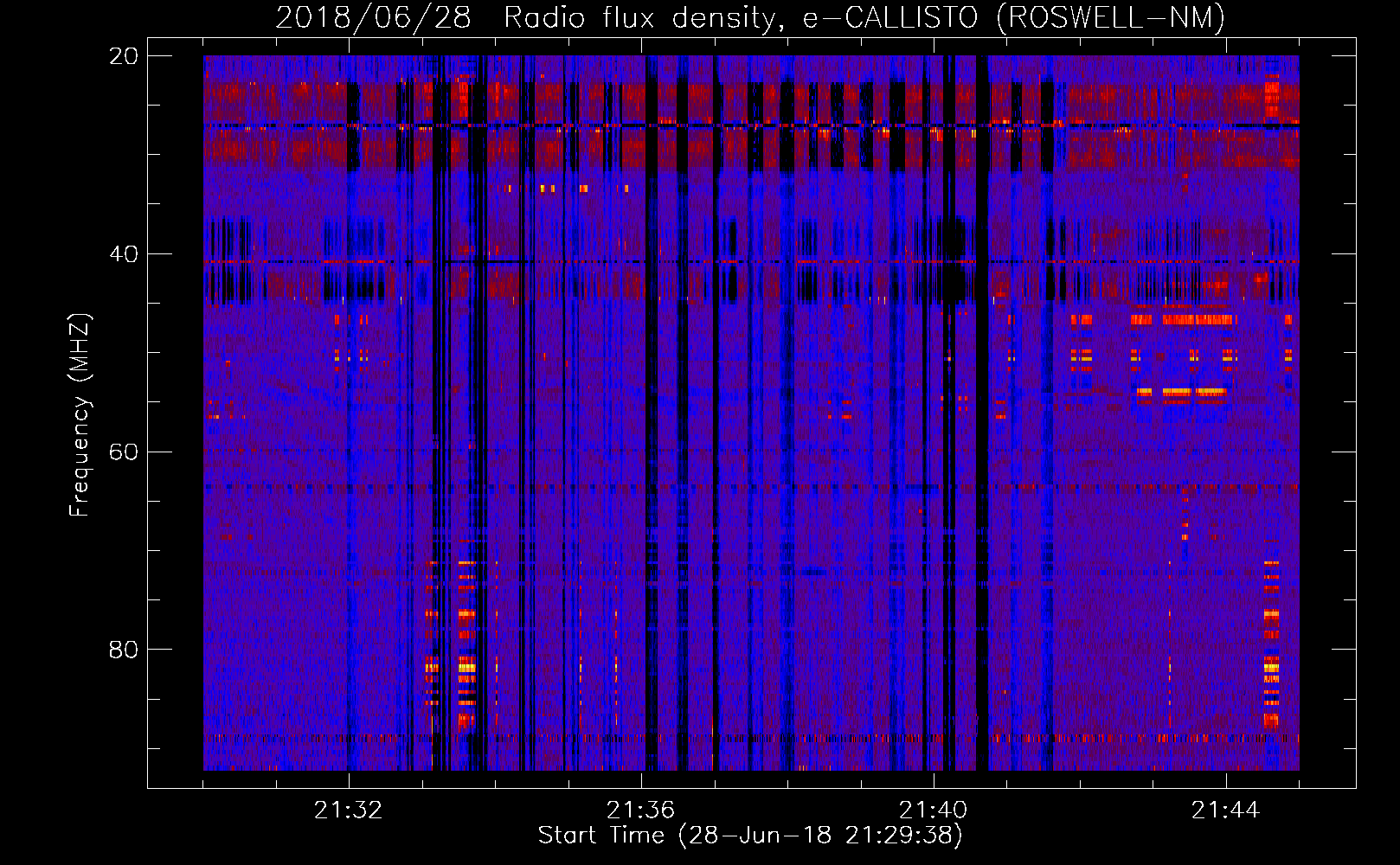Click the 40 MHz frequency tick label
This screenshot has width=1400, height=865.
(x=124, y=254)
